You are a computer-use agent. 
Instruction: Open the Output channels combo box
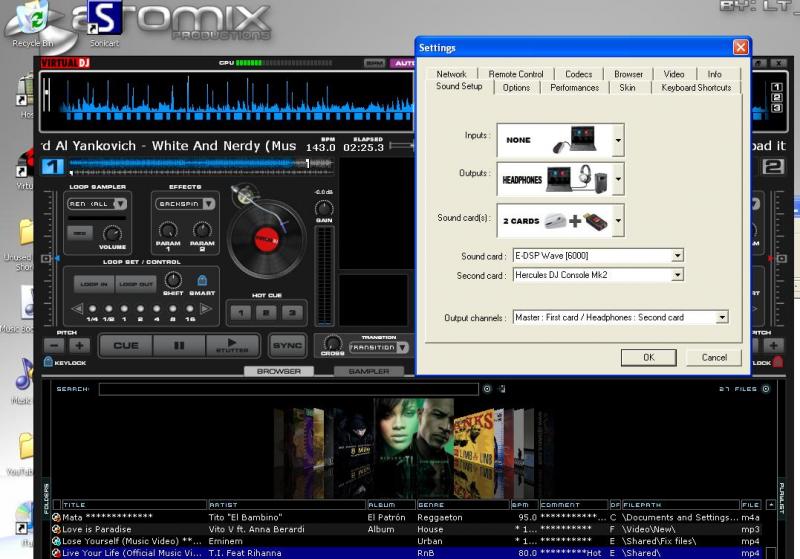tap(620, 317)
